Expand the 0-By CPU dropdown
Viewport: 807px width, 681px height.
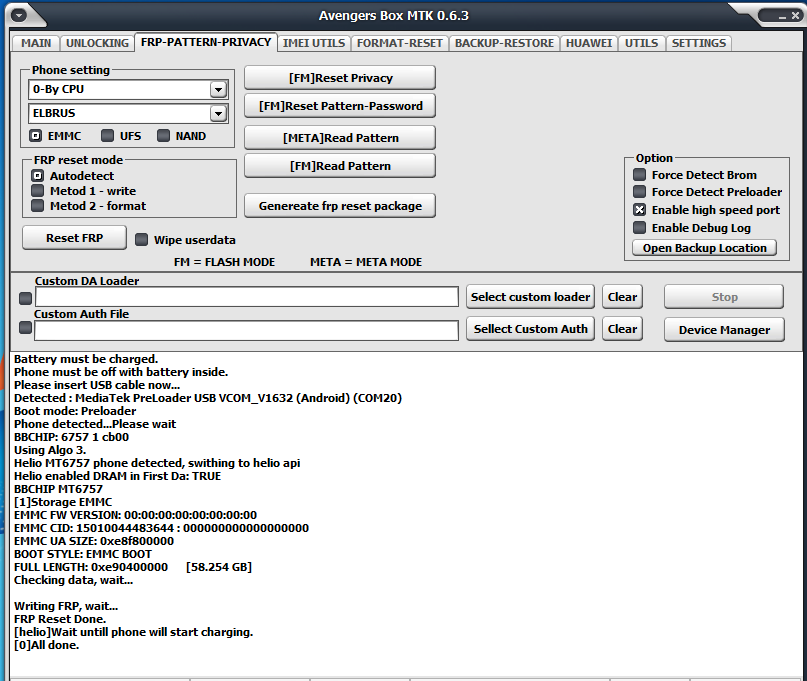pos(218,90)
